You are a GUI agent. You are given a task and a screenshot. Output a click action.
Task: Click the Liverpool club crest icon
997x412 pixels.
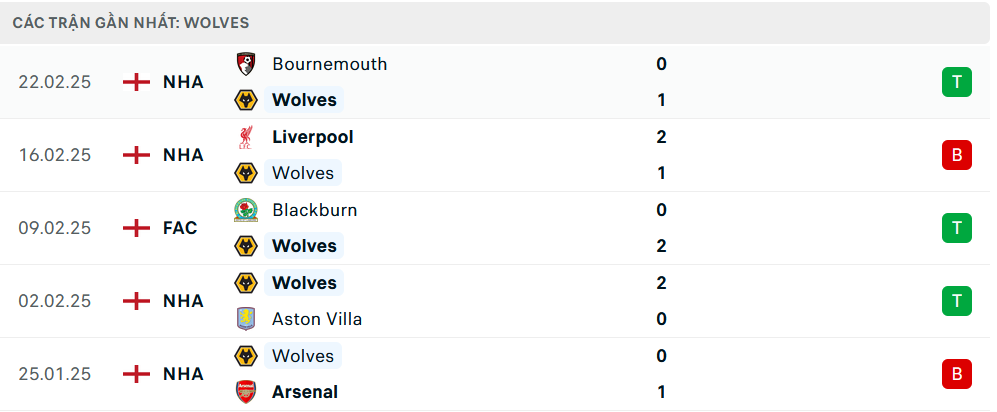(x=245, y=137)
